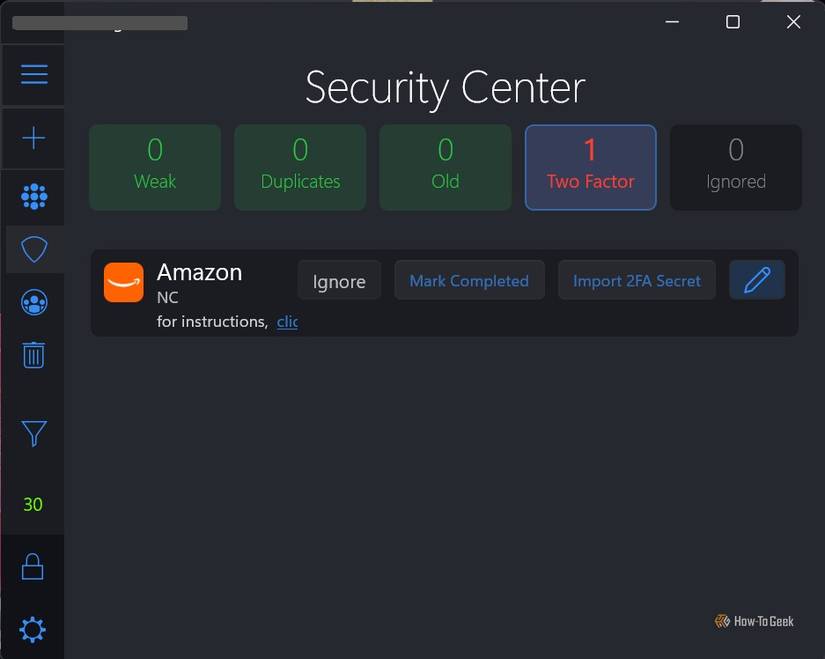
Task: Close the application window
Action: point(793,22)
